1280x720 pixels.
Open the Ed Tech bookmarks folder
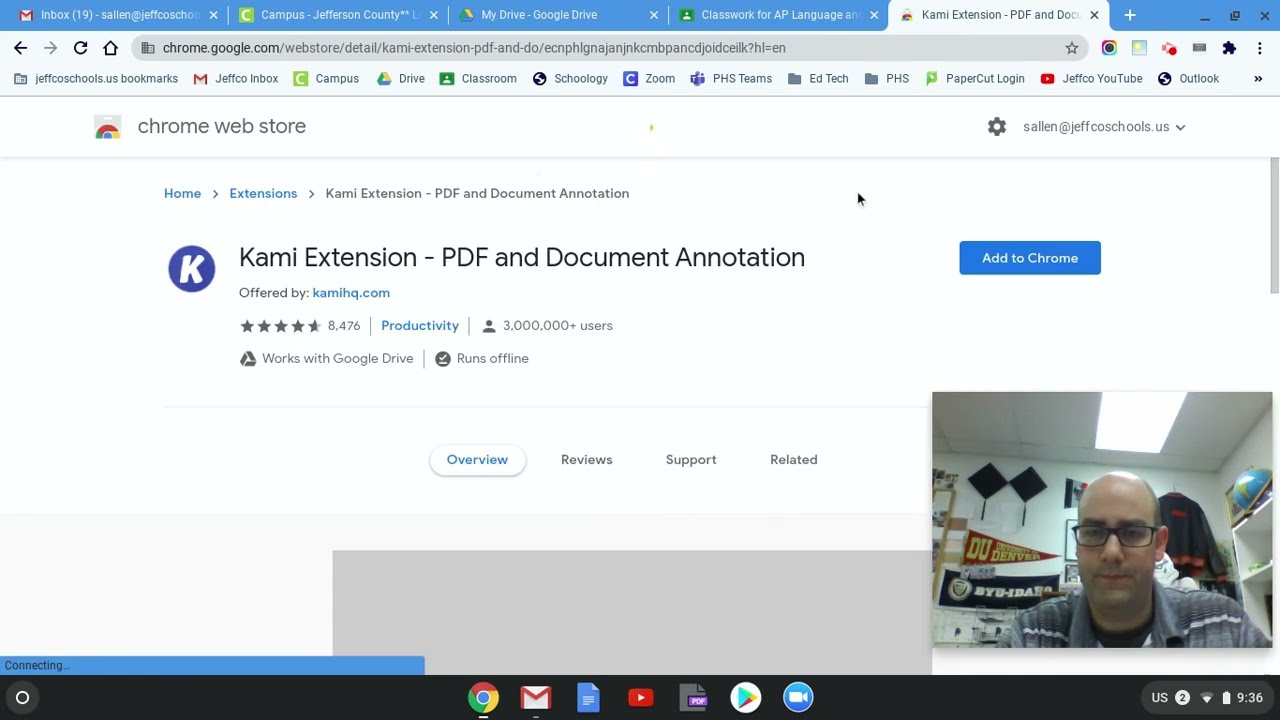point(818,79)
